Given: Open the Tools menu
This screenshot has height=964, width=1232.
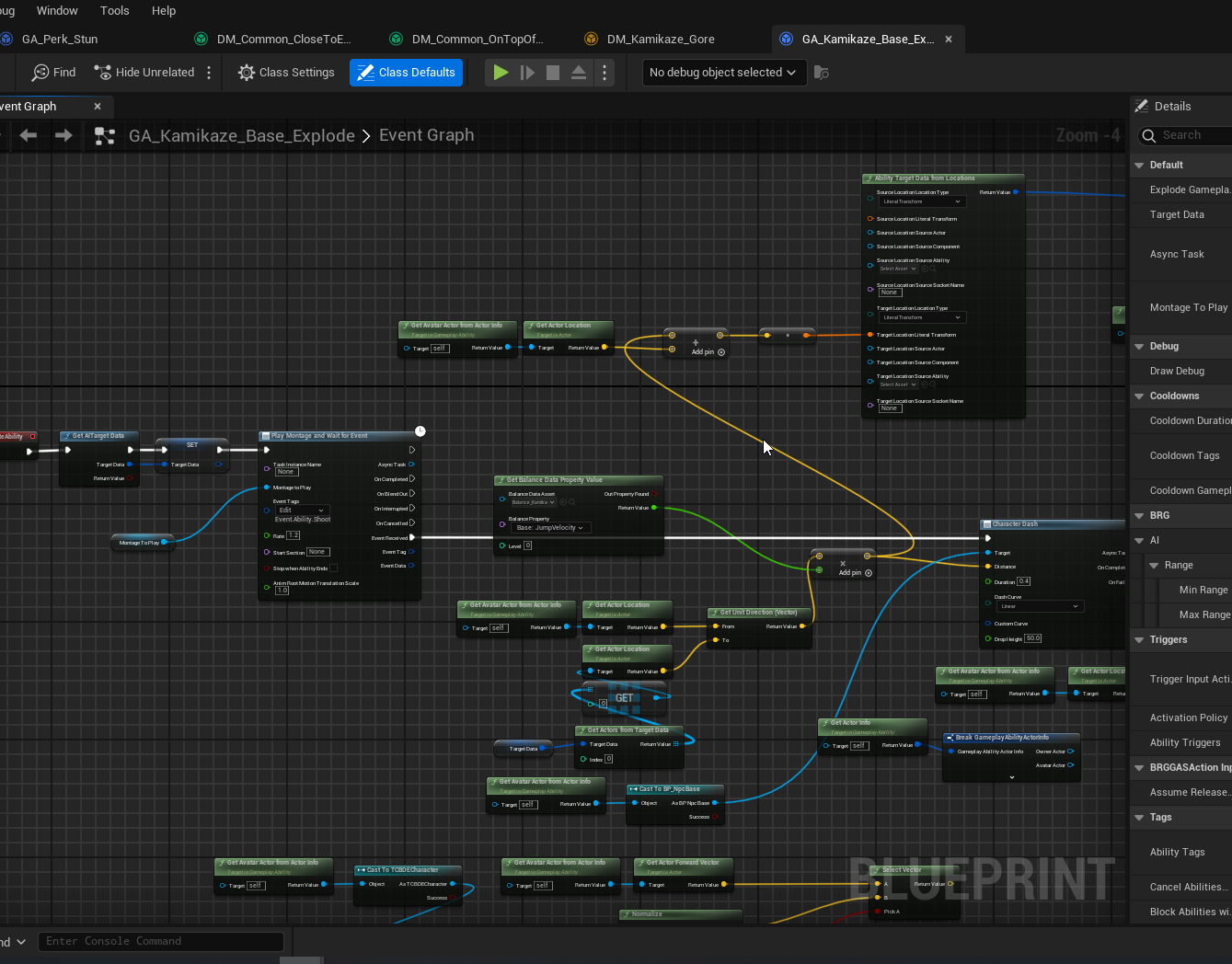Looking at the screenshot, I should pos(115,10).
